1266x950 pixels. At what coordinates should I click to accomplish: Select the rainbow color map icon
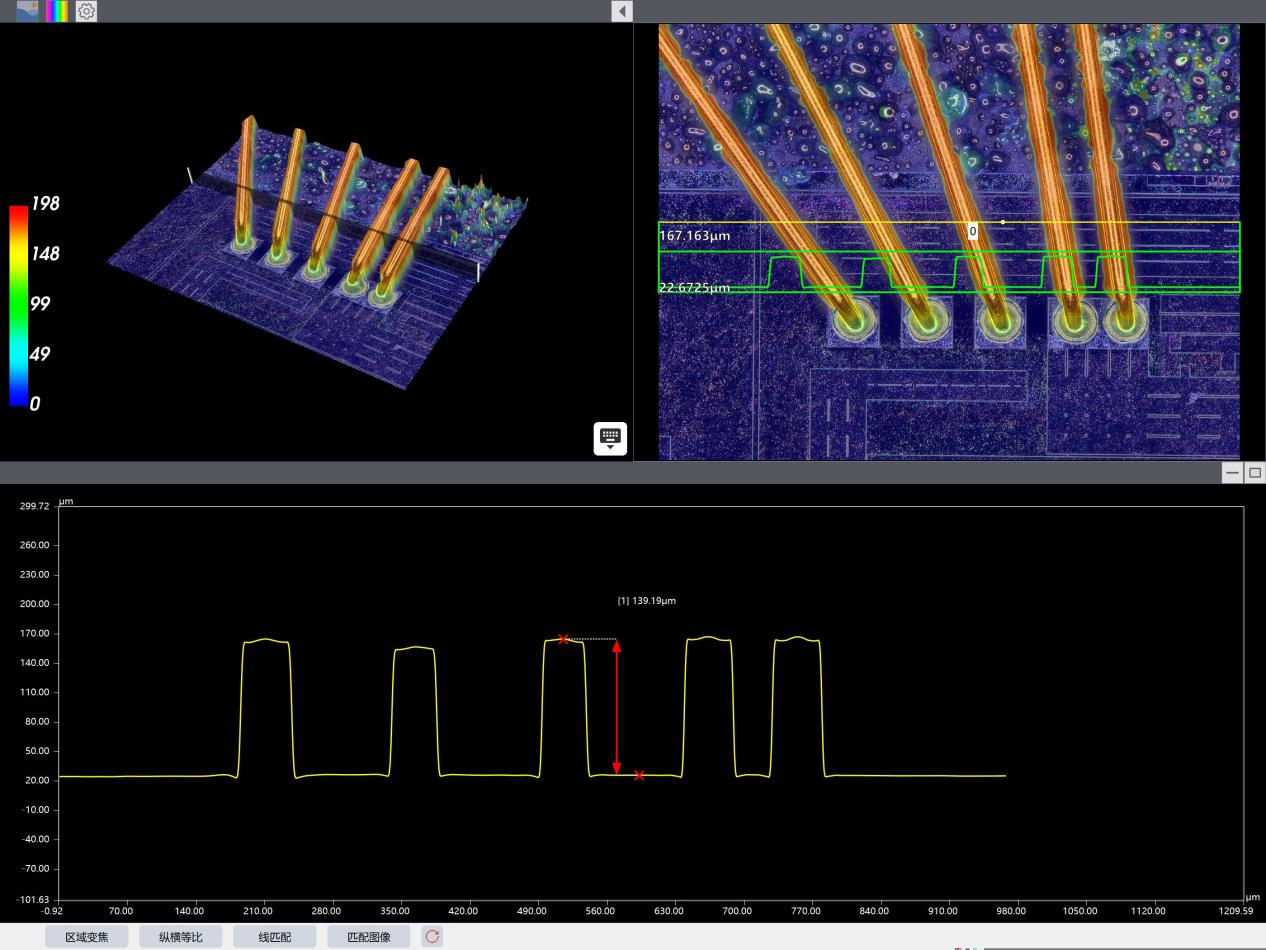(57, 11)
